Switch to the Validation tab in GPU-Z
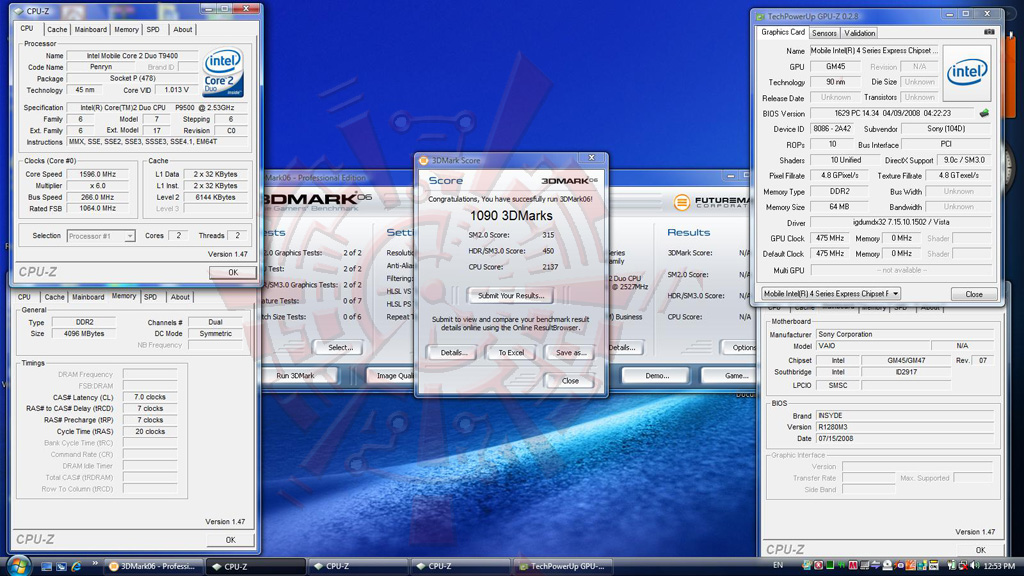This screenshot has height=576, width=1024. coord(859,33)
